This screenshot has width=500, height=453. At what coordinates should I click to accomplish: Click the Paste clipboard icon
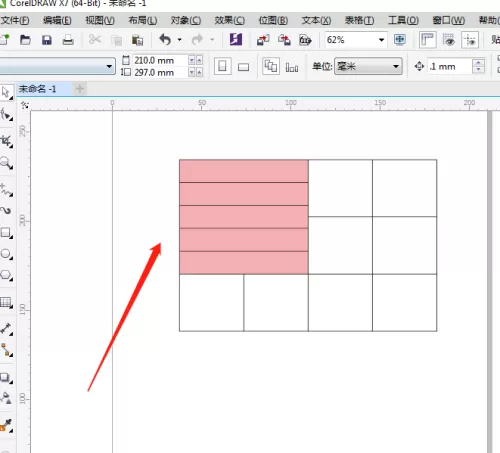coord(137,40)
